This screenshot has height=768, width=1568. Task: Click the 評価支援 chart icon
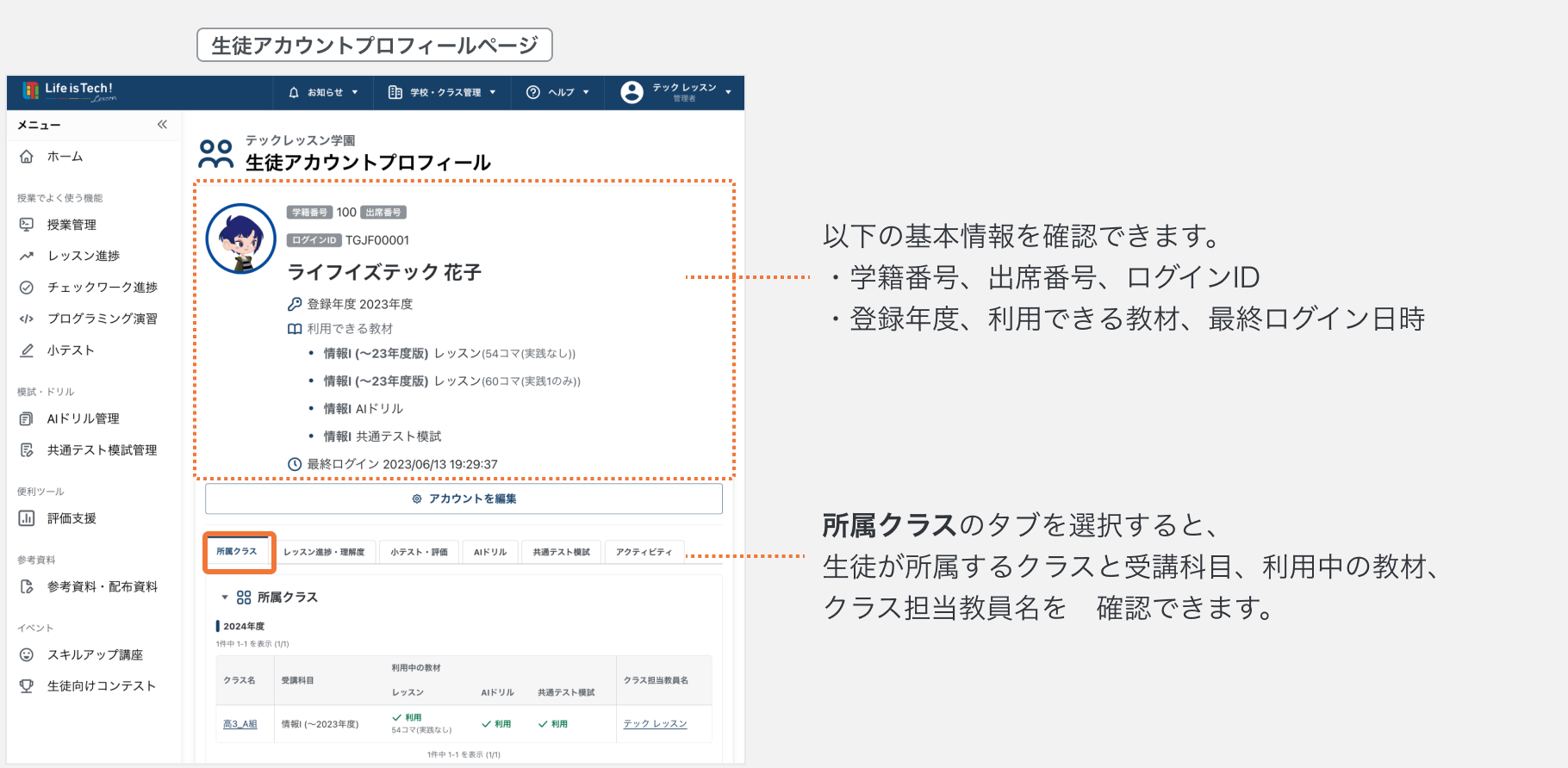pos(27,518)
